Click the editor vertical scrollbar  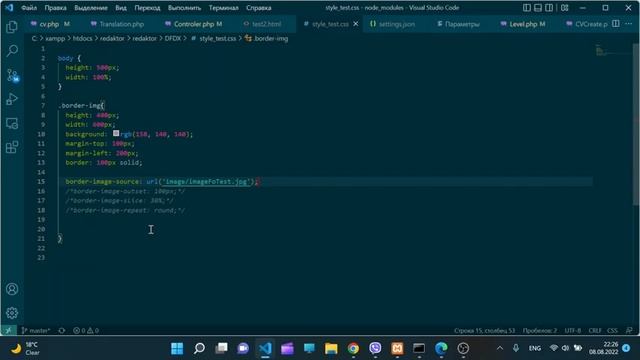point(636,124)
